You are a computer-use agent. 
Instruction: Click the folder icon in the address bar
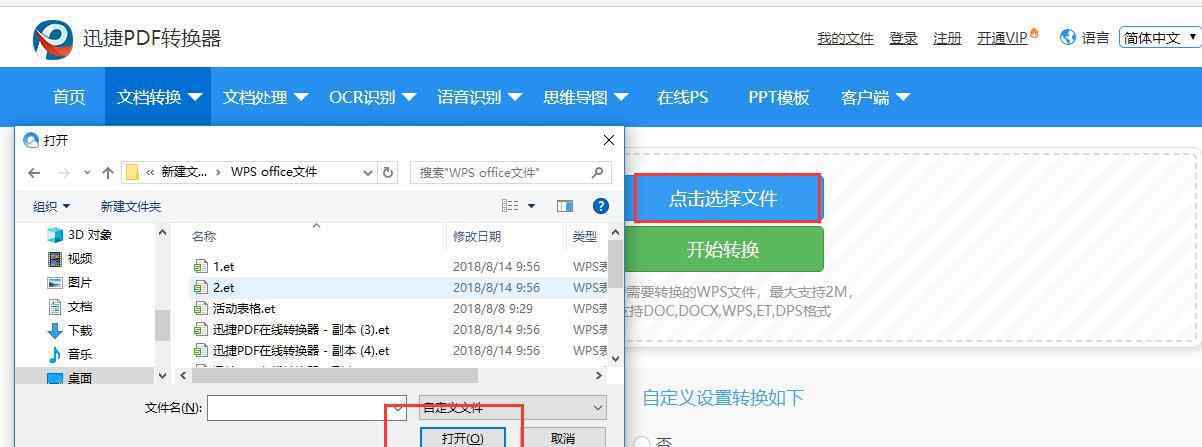131,172
